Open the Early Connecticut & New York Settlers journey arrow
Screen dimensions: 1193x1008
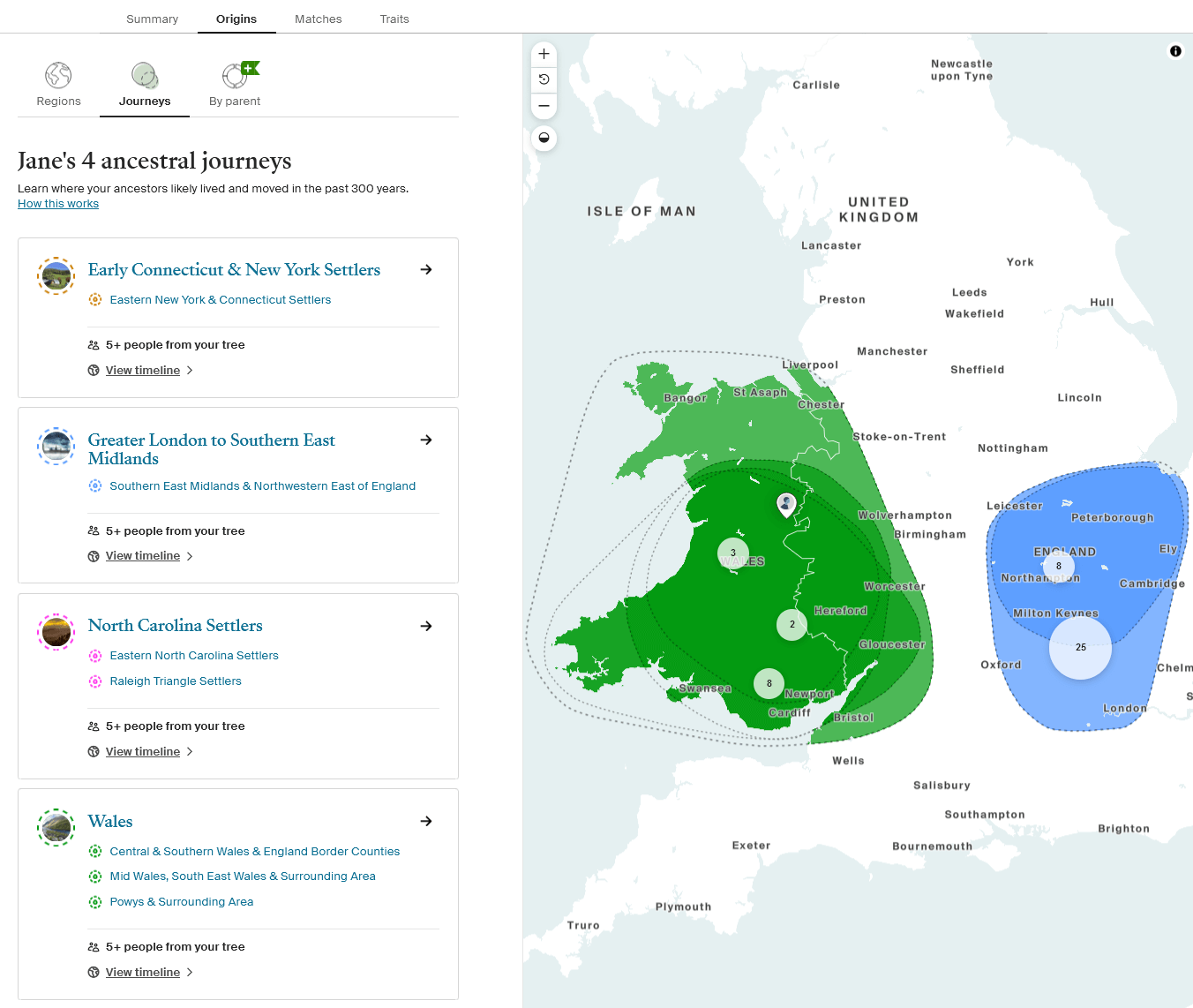[426, 270]
